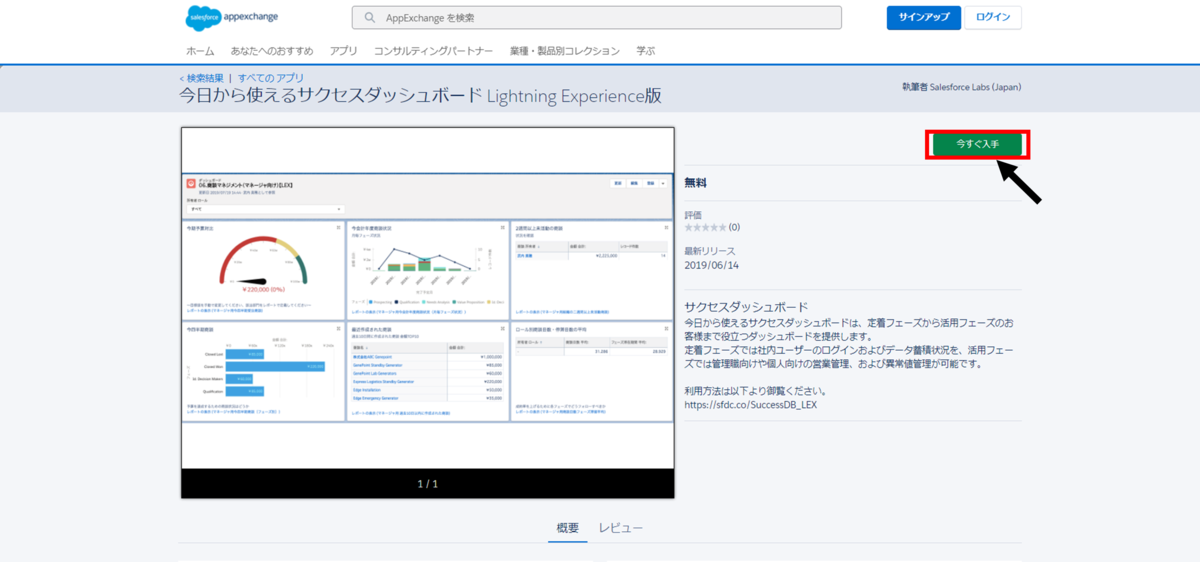Open the アプリ menu item
The height and width of the screenshot is (562, 1200).
click(x=343, y=51)
